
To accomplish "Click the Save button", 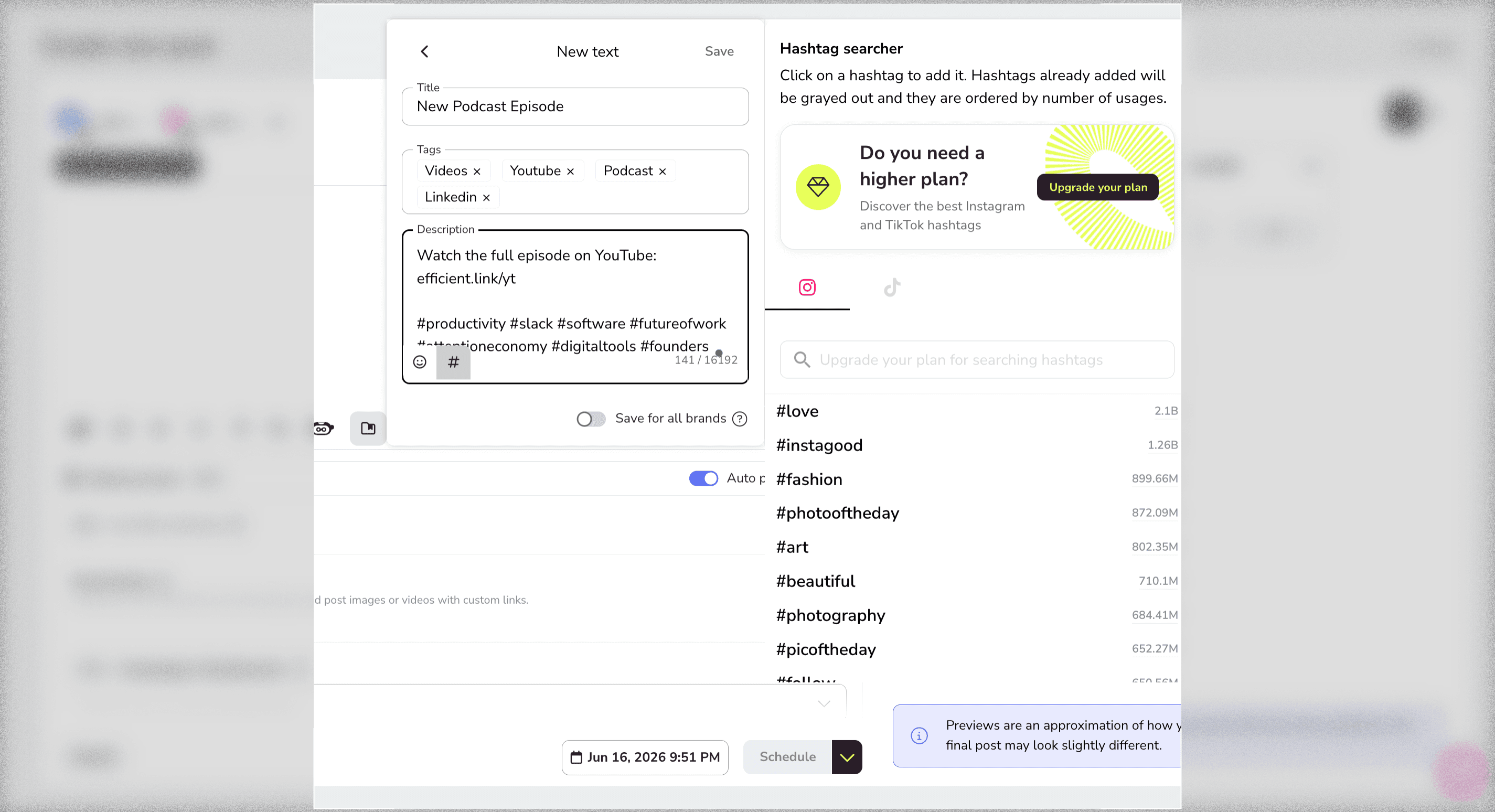I will 719,51.
